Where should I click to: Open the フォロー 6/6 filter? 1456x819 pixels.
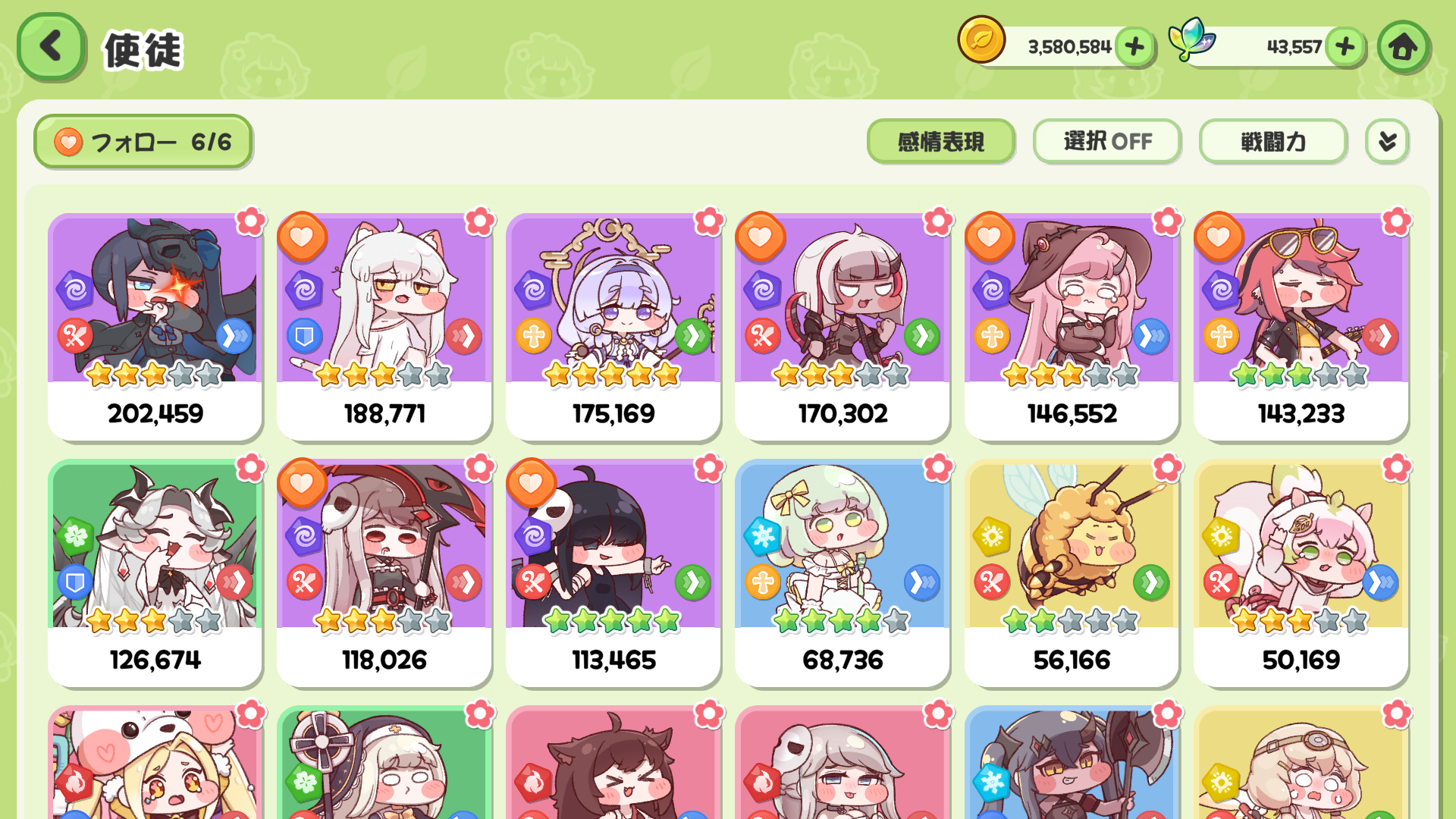143,141
